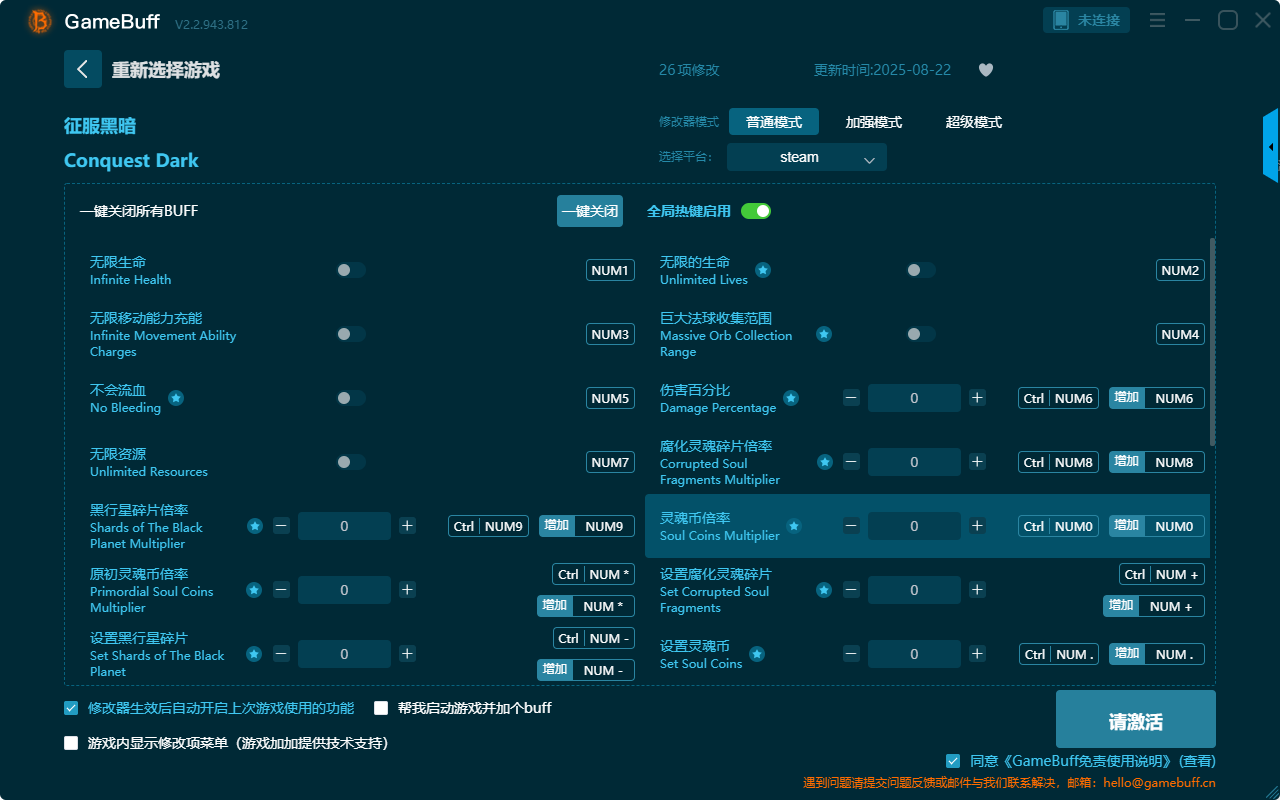Expand the blue side panel arrow
Image resolution: width=1280 pixels, height=800 pixels.
1271,146
